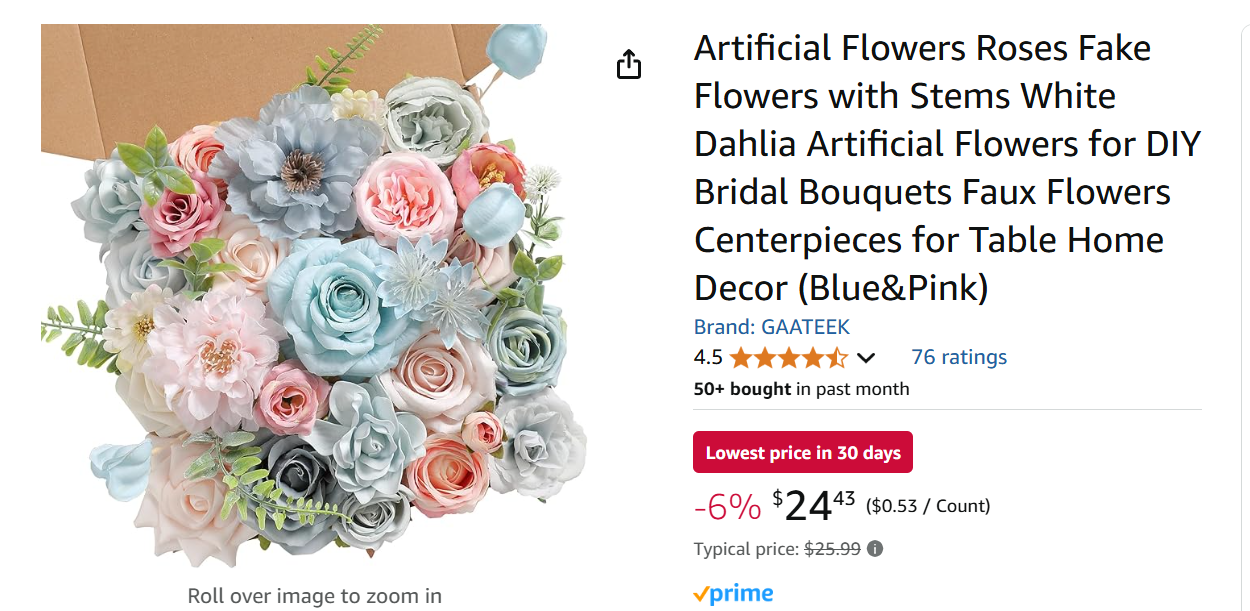Click the $24.43 price

pos(814,505)
